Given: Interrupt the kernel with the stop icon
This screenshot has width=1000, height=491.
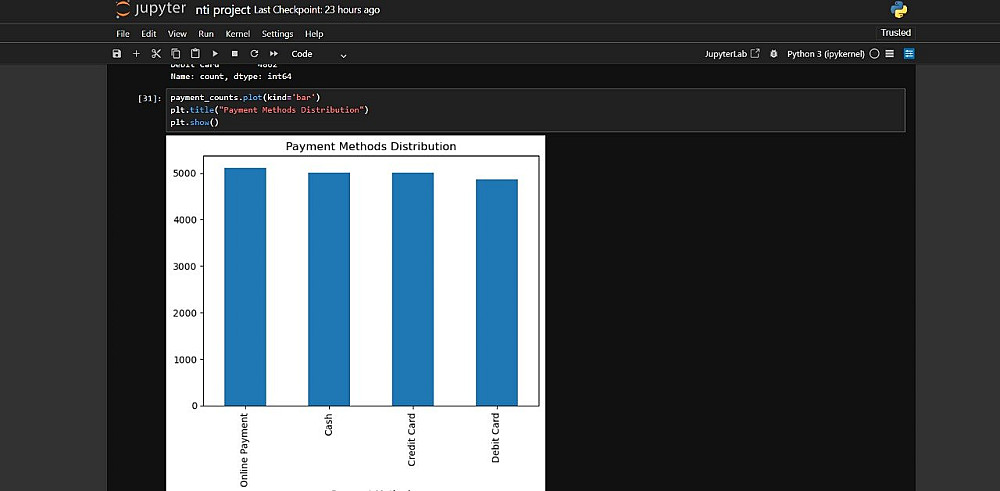Looking at the screenshot, I should [234, 54].
